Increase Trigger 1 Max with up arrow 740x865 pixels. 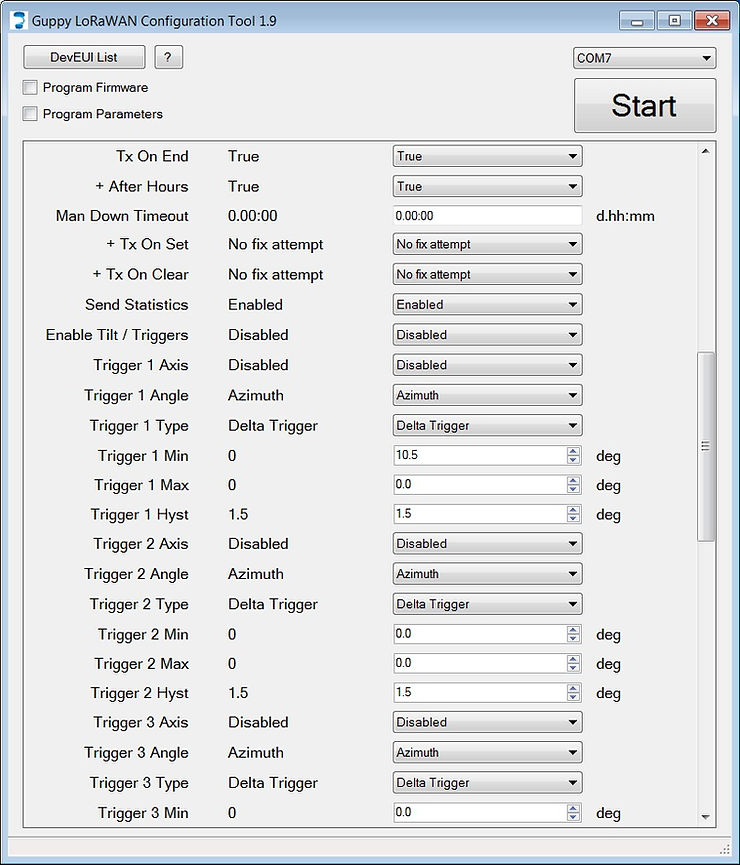tap(573, 480)
